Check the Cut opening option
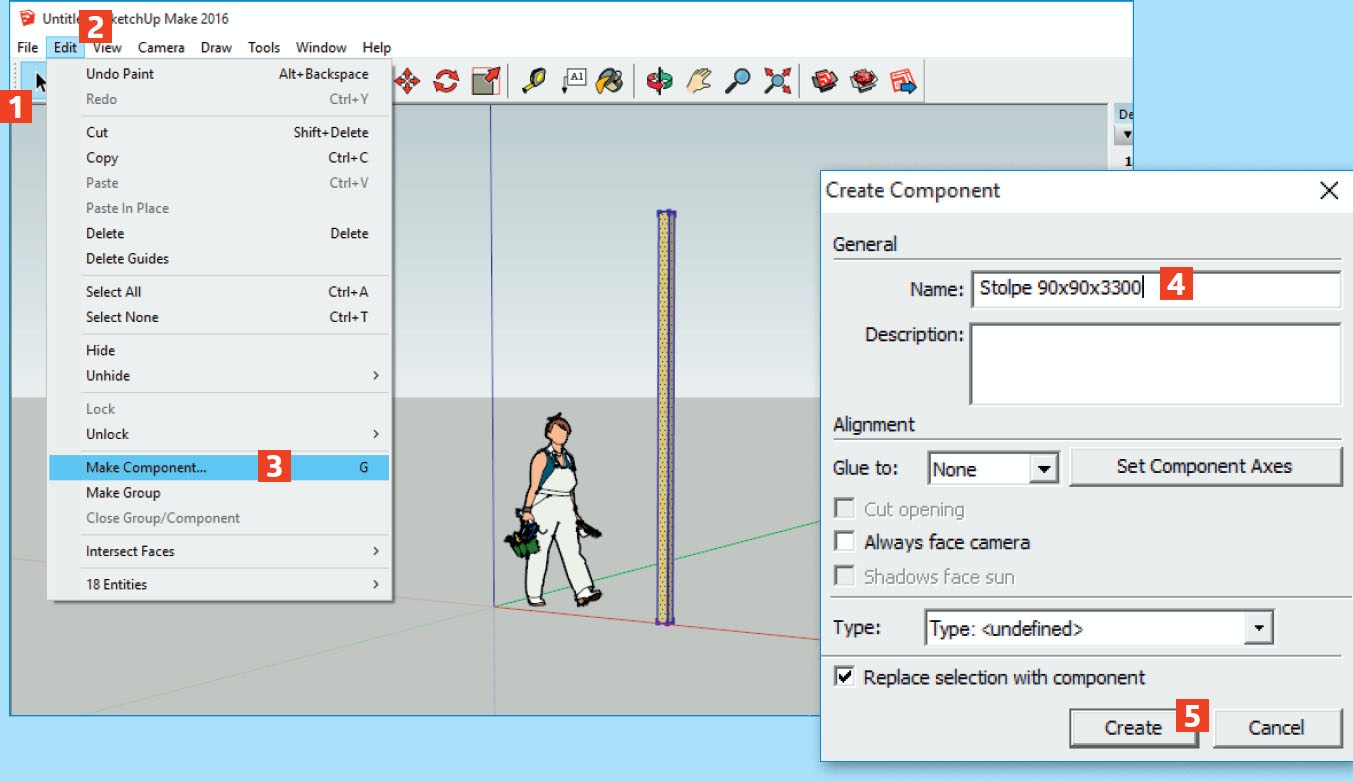This screenshot has height=781, width=1353. 843,509
